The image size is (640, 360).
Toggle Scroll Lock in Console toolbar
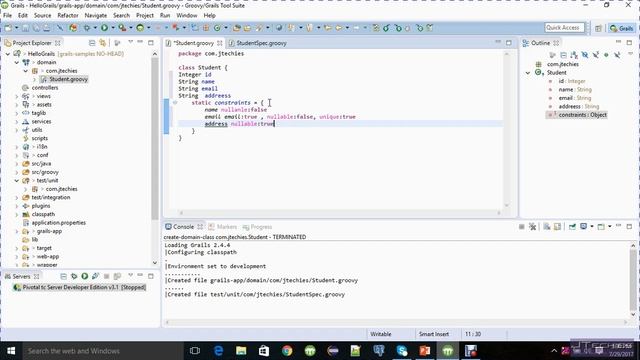pyautogui.click(x=557, y=227)
